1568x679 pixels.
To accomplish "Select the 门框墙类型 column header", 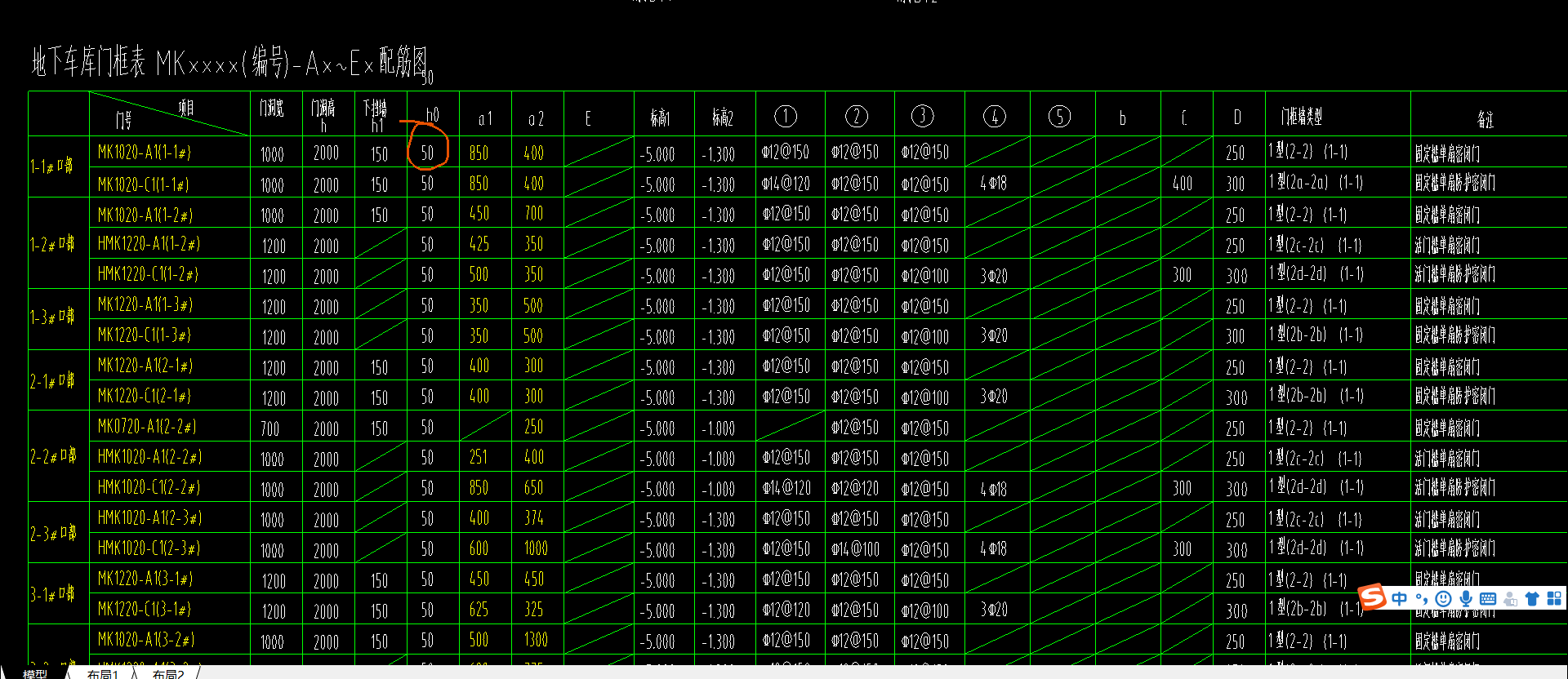I will (1302, 118).
